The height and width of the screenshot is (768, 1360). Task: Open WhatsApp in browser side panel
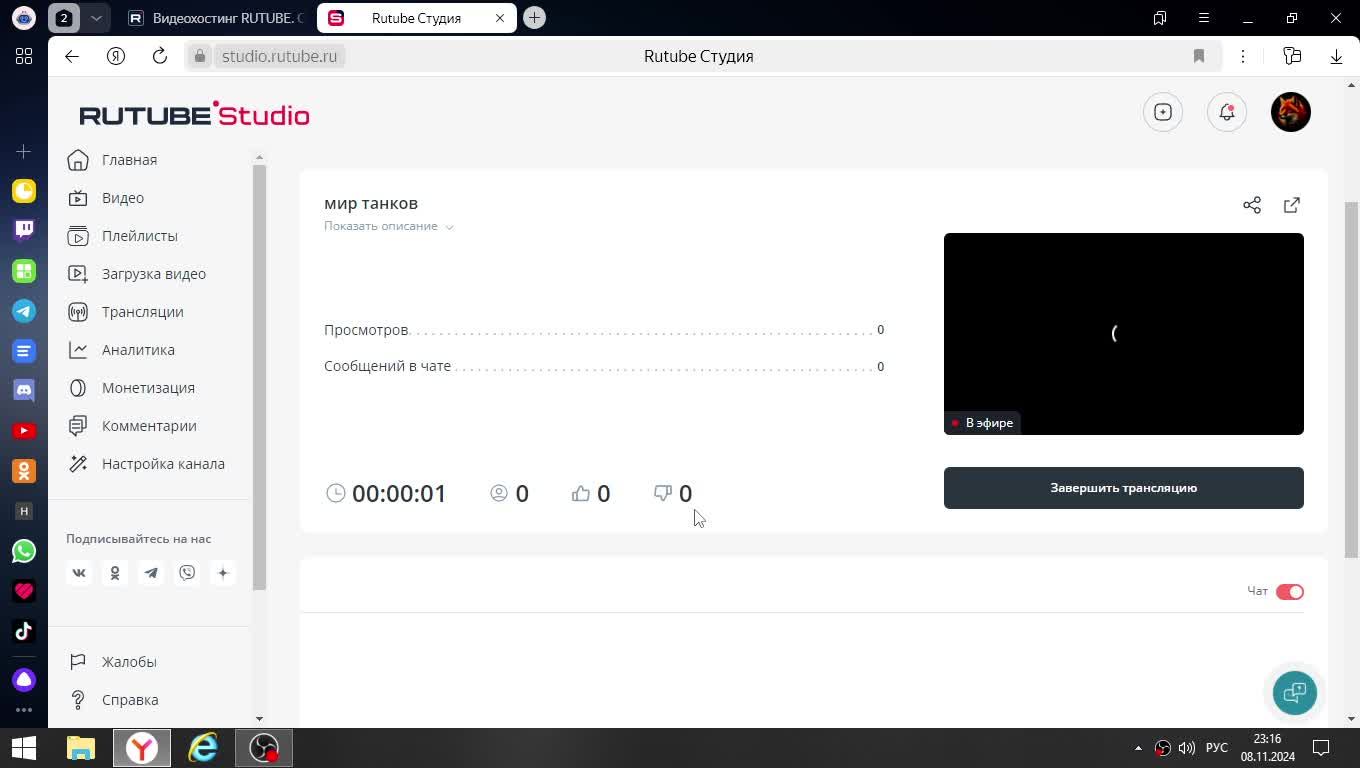(24, 551)
